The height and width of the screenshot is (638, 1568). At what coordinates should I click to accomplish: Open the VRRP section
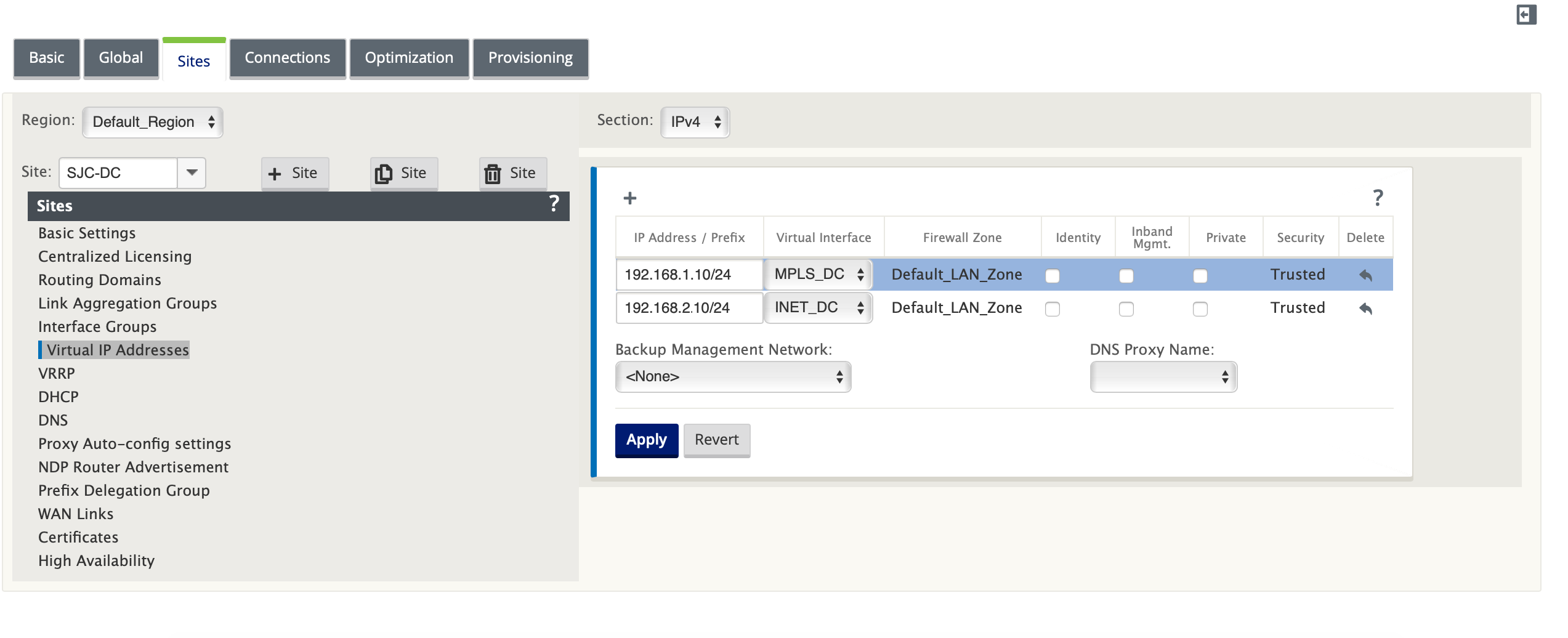[57, 374]
